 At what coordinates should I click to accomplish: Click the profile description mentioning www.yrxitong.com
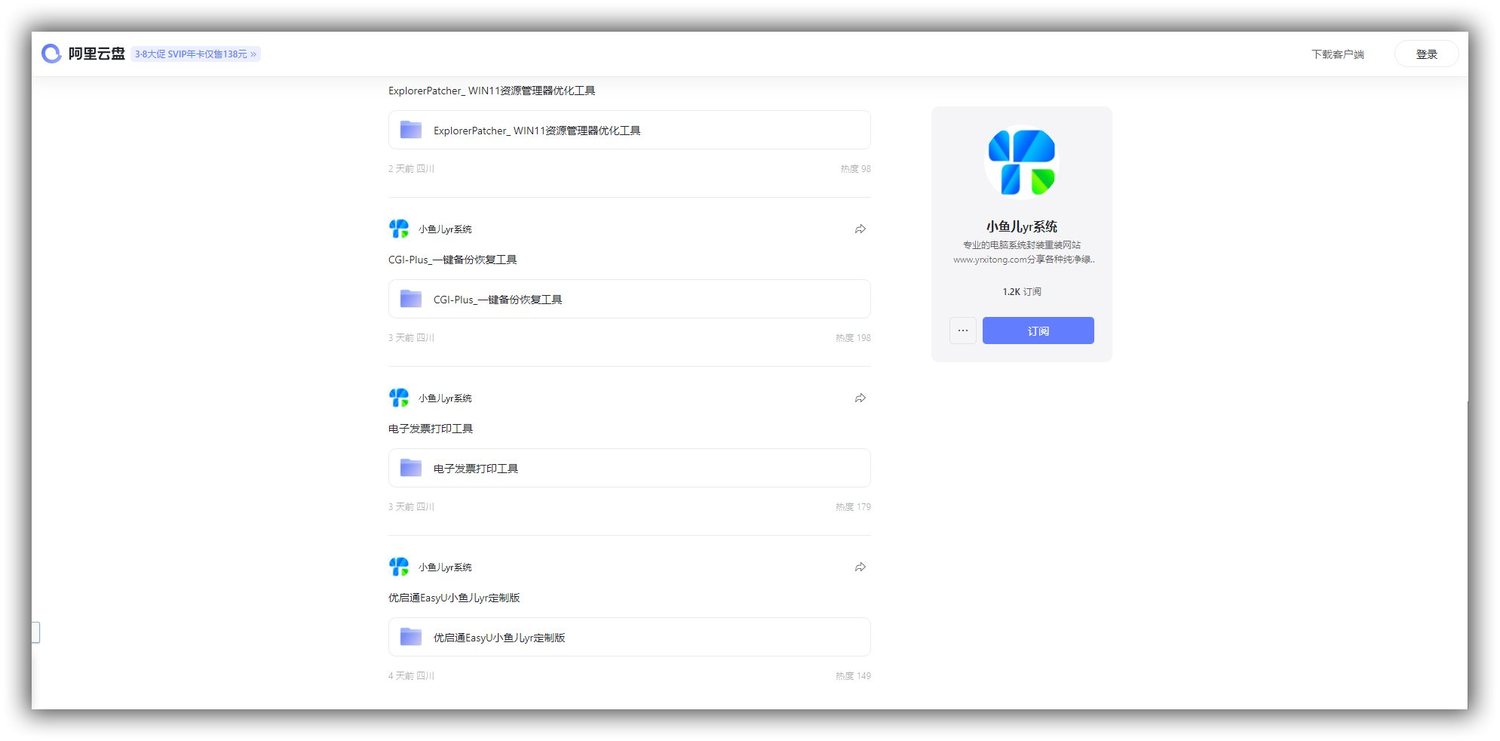click(x=1021, y=252)
